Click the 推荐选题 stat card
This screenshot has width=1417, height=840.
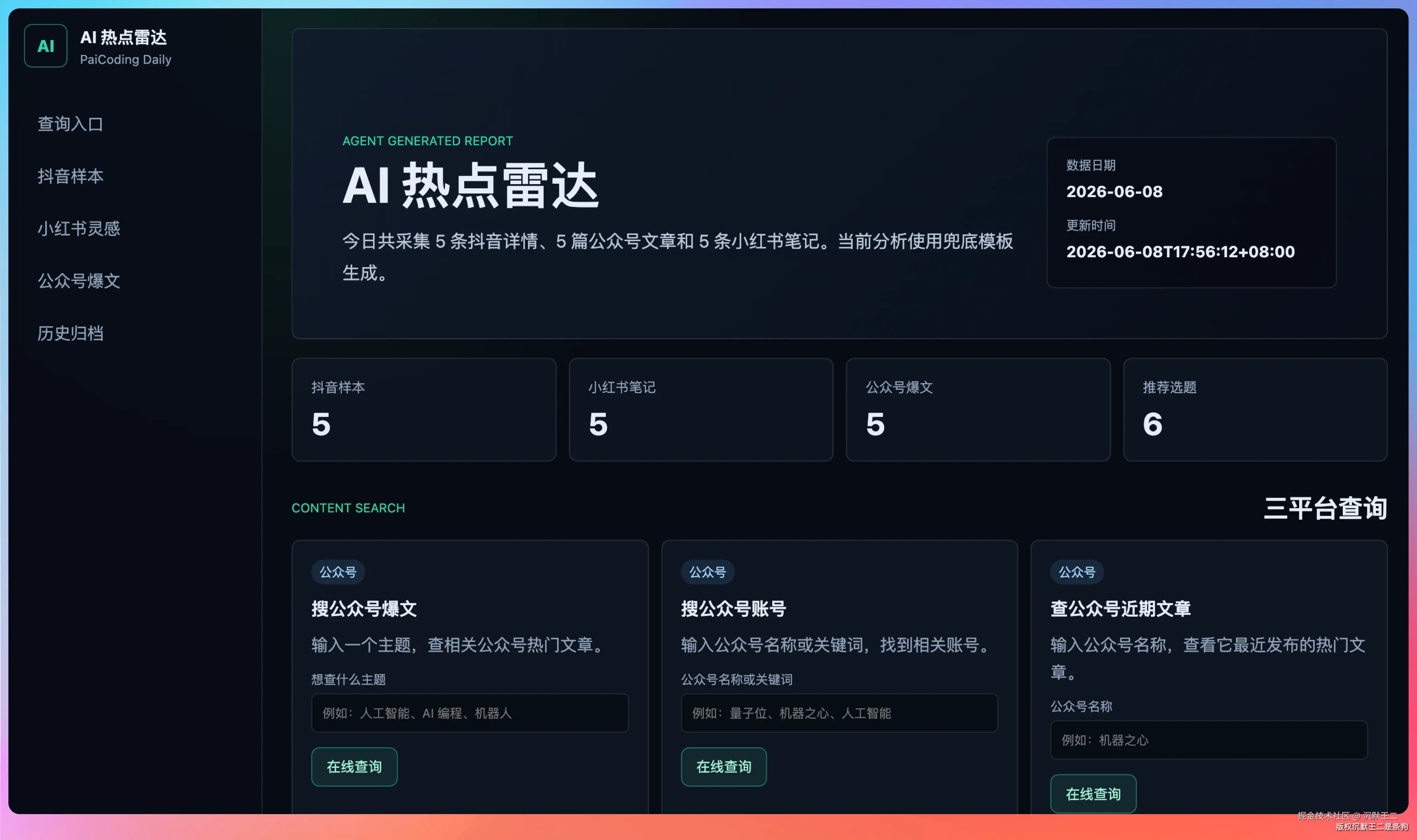(1255, 410)
